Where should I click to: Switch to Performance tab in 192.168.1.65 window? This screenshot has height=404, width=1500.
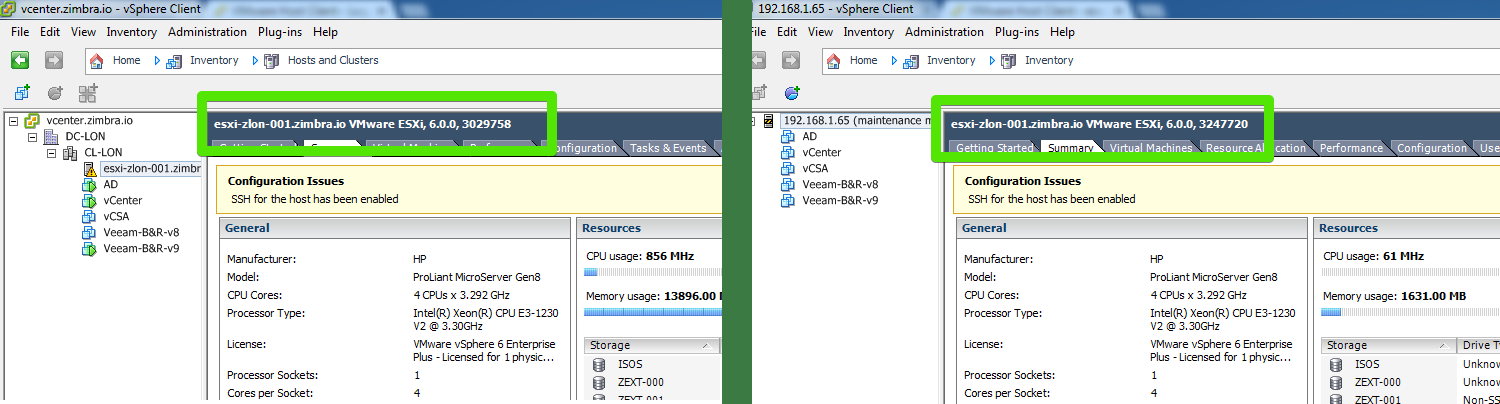pos(1351,148)
